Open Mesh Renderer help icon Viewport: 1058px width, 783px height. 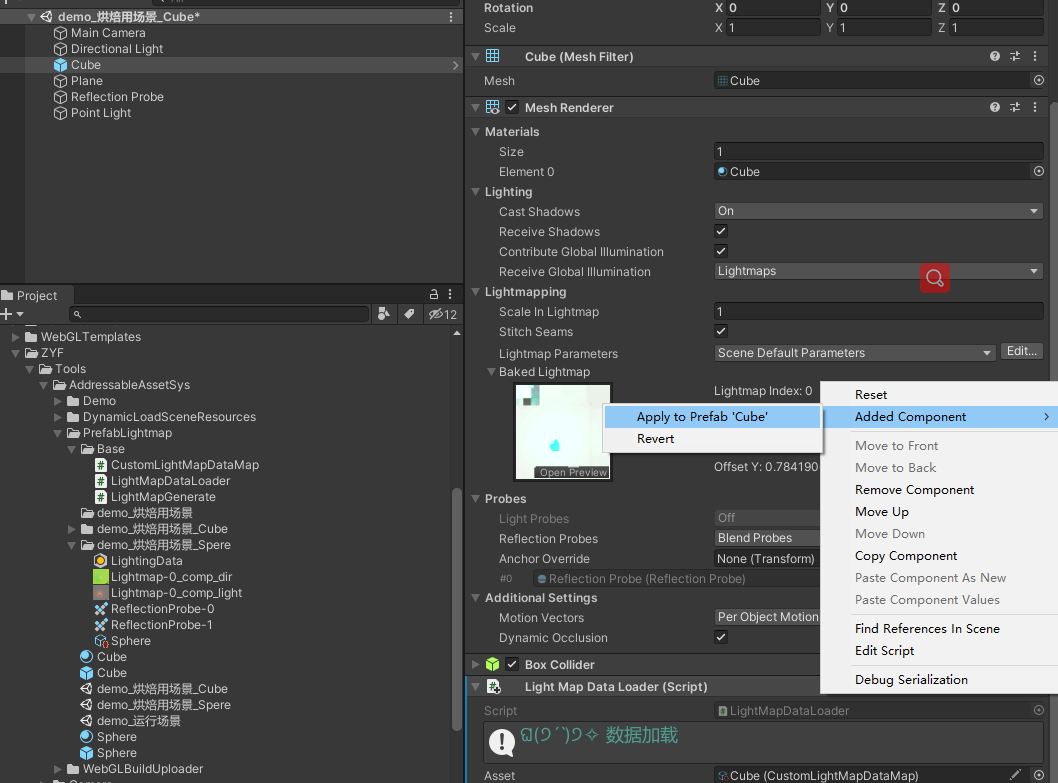click(995, 107)
